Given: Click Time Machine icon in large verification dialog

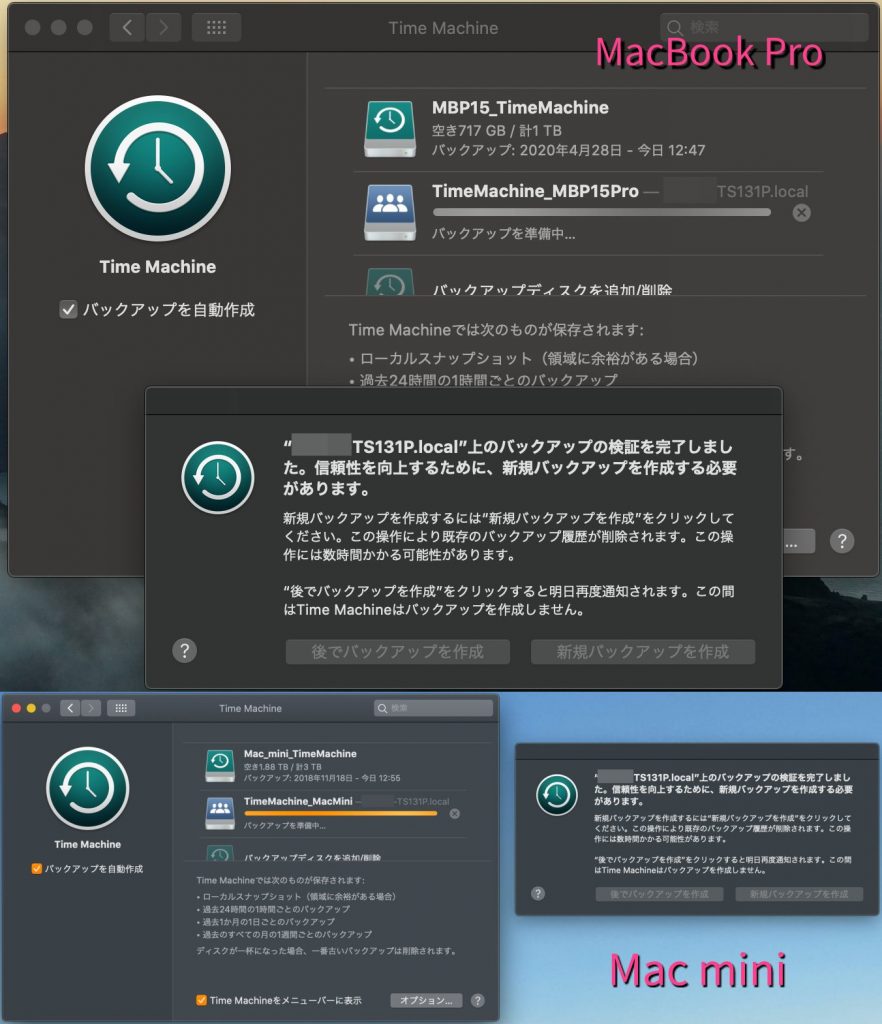Looking at the screenshot, I should point(217,477).
